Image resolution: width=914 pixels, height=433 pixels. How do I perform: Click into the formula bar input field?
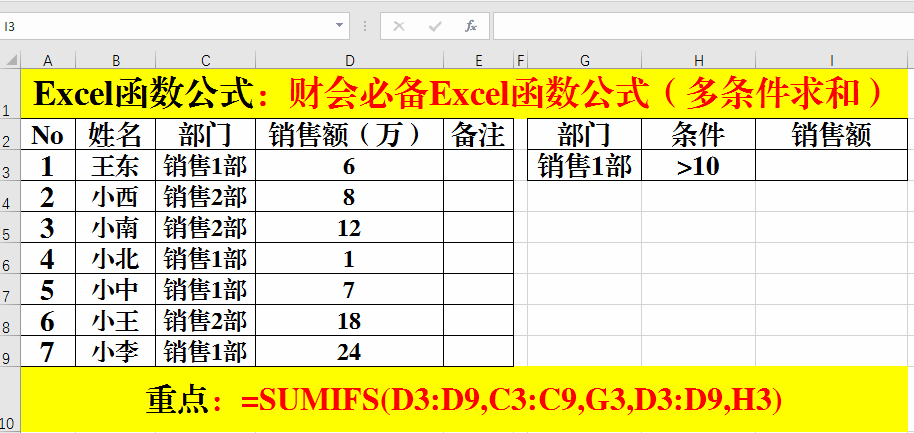pyautogui.click(x=704, y=26)
